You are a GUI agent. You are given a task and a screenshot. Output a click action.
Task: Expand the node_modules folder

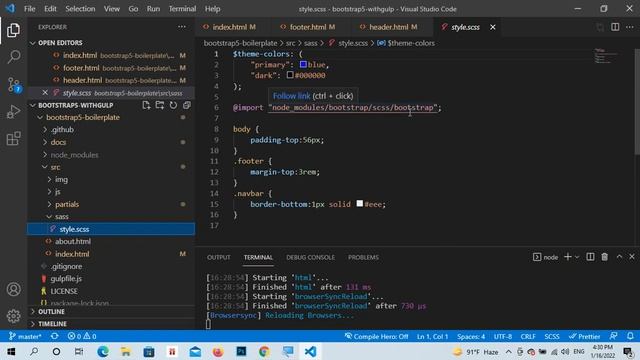coord(74,155)
